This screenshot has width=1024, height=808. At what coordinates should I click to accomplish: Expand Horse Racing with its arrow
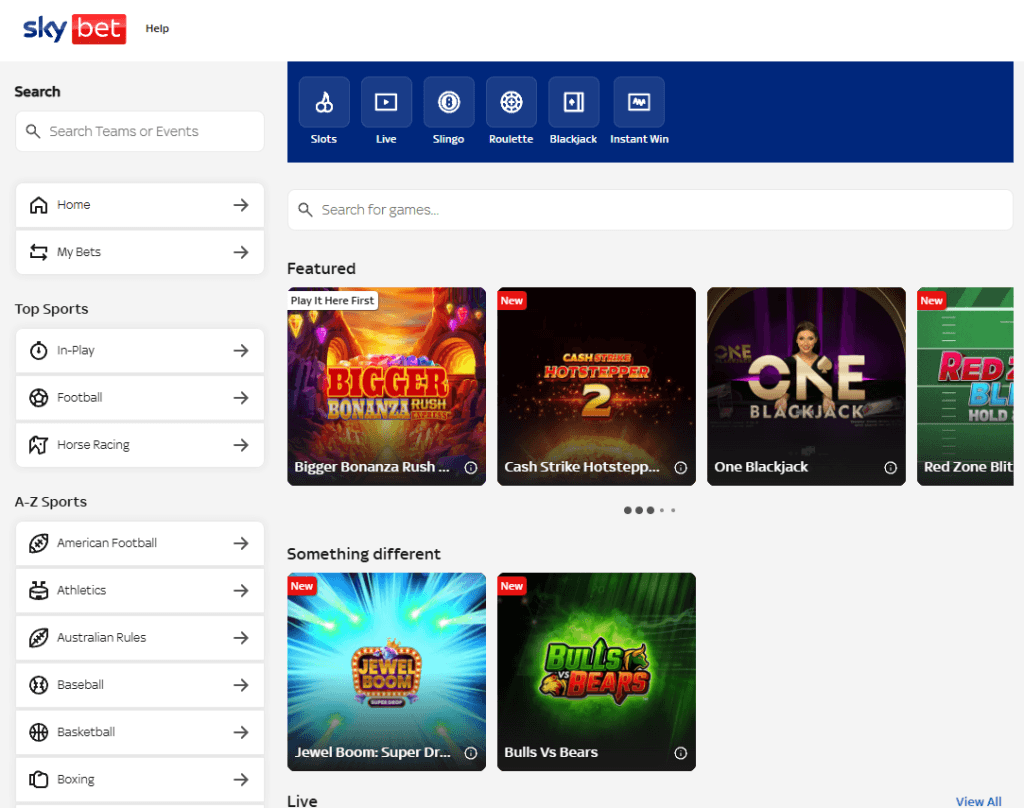pos(241,445)
